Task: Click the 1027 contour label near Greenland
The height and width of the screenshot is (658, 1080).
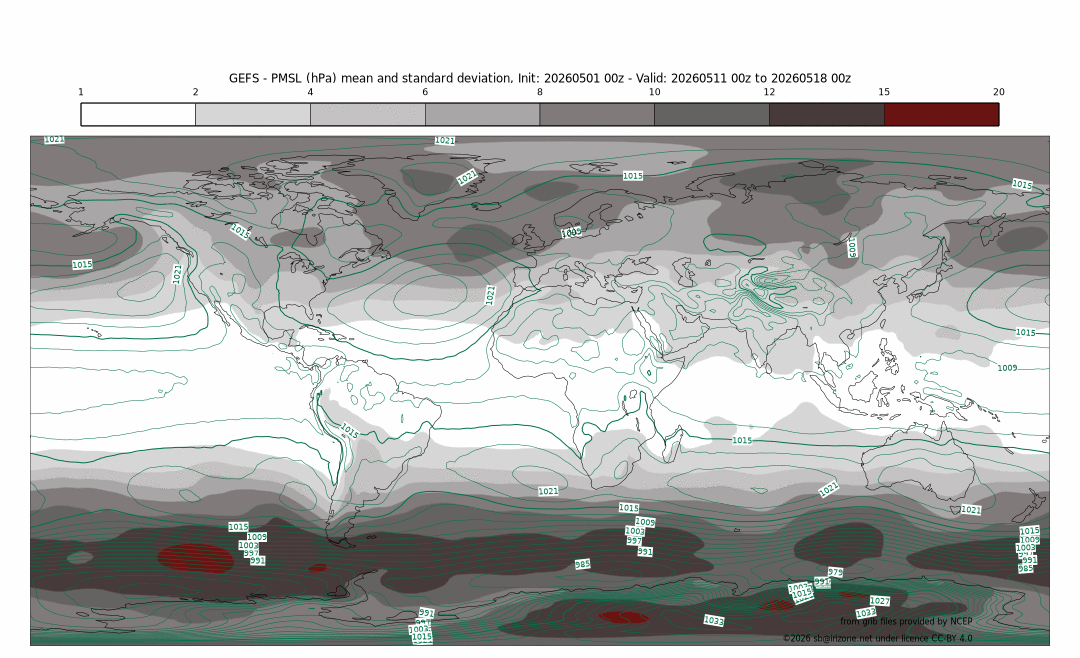Action: pos(467,177)
